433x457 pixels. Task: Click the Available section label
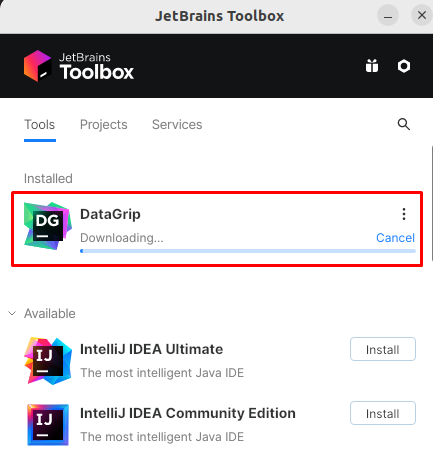(50, 314)
